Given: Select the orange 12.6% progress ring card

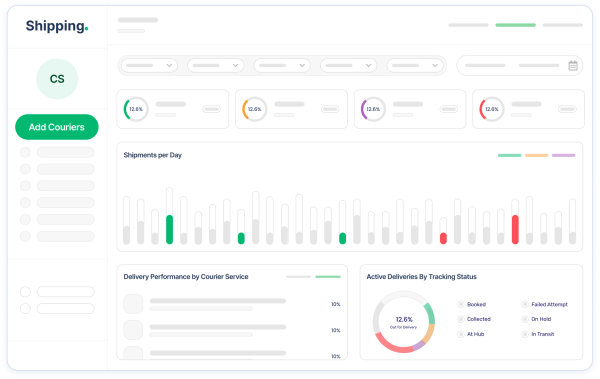Looking at the screenshot, I should click(x=291, y=109).
